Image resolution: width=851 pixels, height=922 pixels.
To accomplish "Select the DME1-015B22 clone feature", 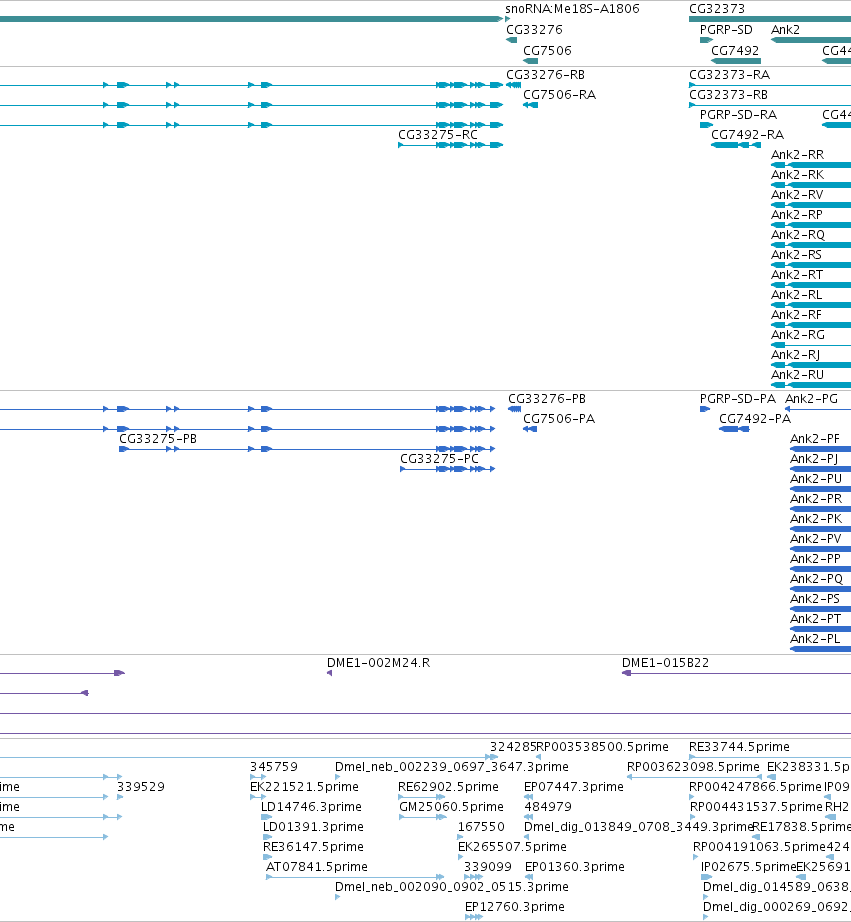I will pos(736,673).
